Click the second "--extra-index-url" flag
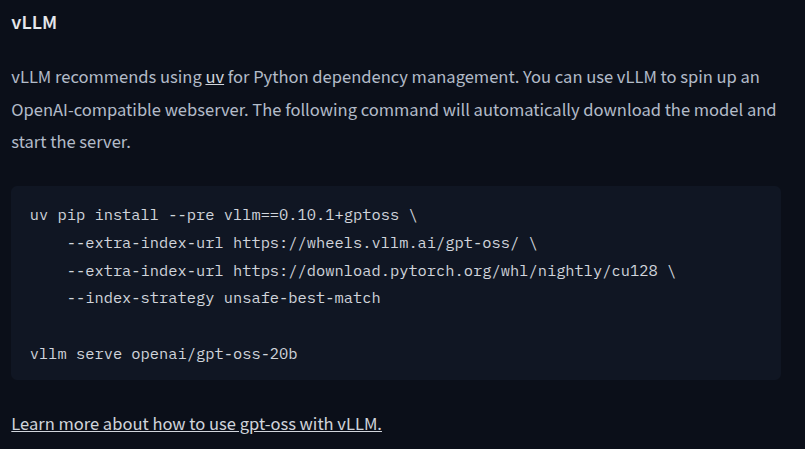The width and height of the screenshot is (805, 449). (x=144, y=271)
